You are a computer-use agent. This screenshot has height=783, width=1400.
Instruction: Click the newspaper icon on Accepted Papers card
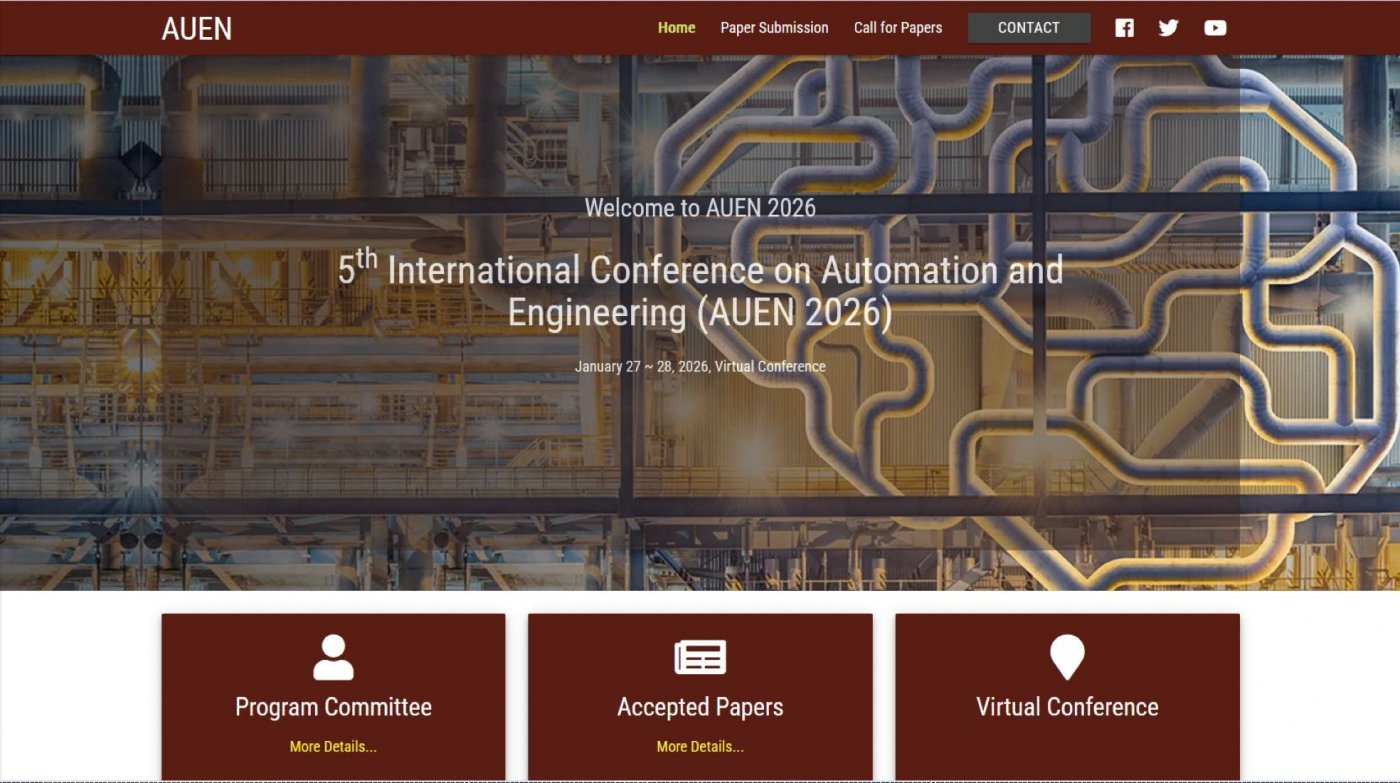pyautogui.click(x=700, y=655)
